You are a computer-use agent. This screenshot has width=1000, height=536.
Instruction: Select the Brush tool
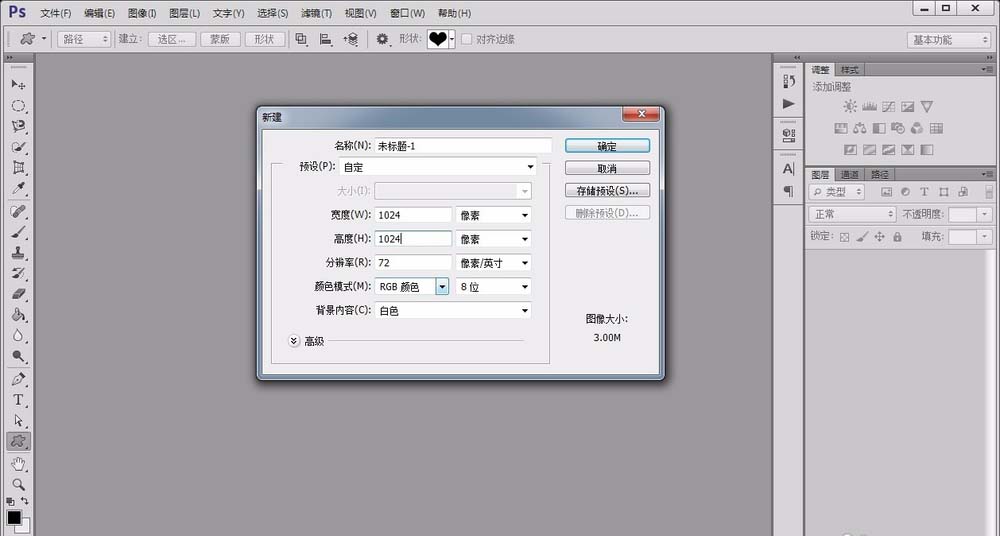click(x=18, y=232)
